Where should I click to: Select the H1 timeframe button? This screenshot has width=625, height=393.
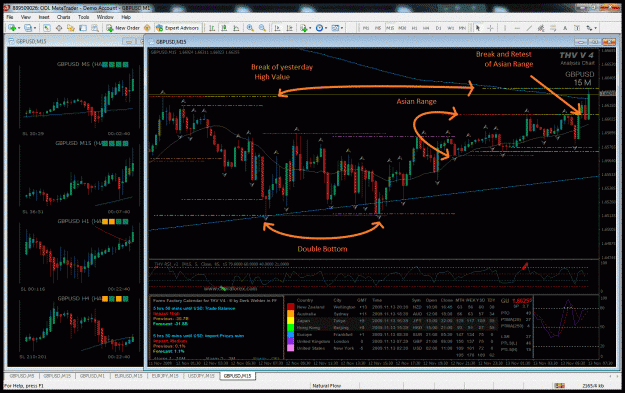[415, 28]
